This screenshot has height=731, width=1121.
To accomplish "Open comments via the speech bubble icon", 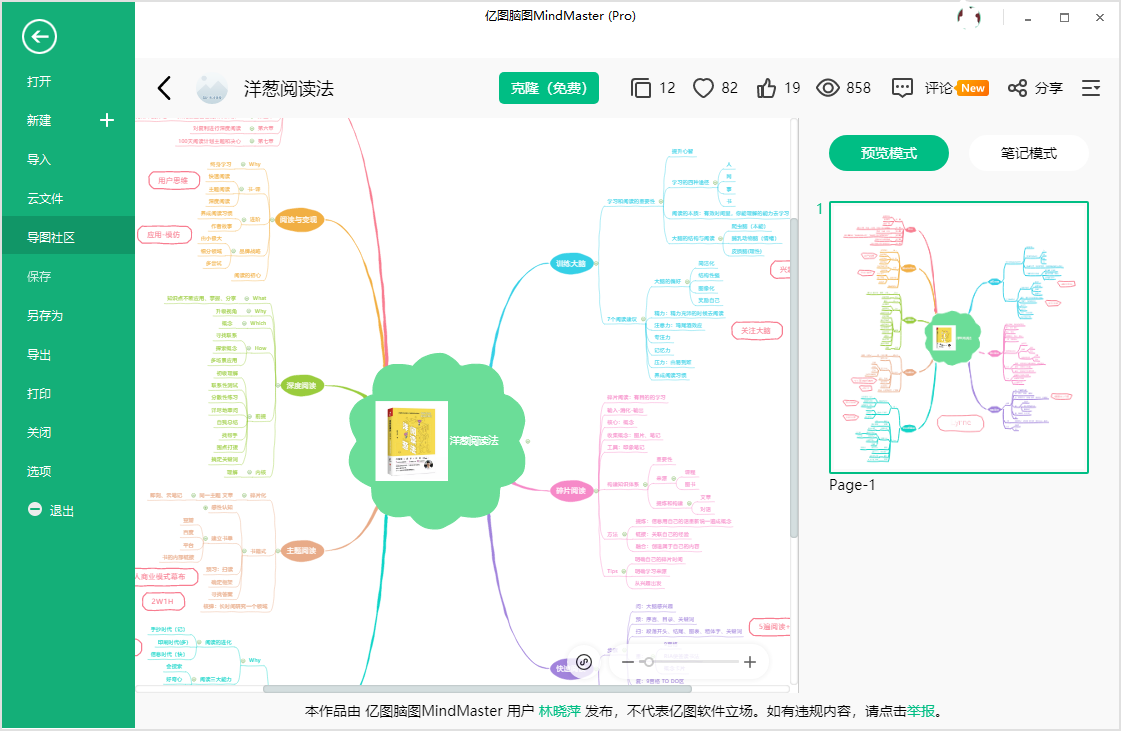I will pyautogui.click(x=902, y=88).
